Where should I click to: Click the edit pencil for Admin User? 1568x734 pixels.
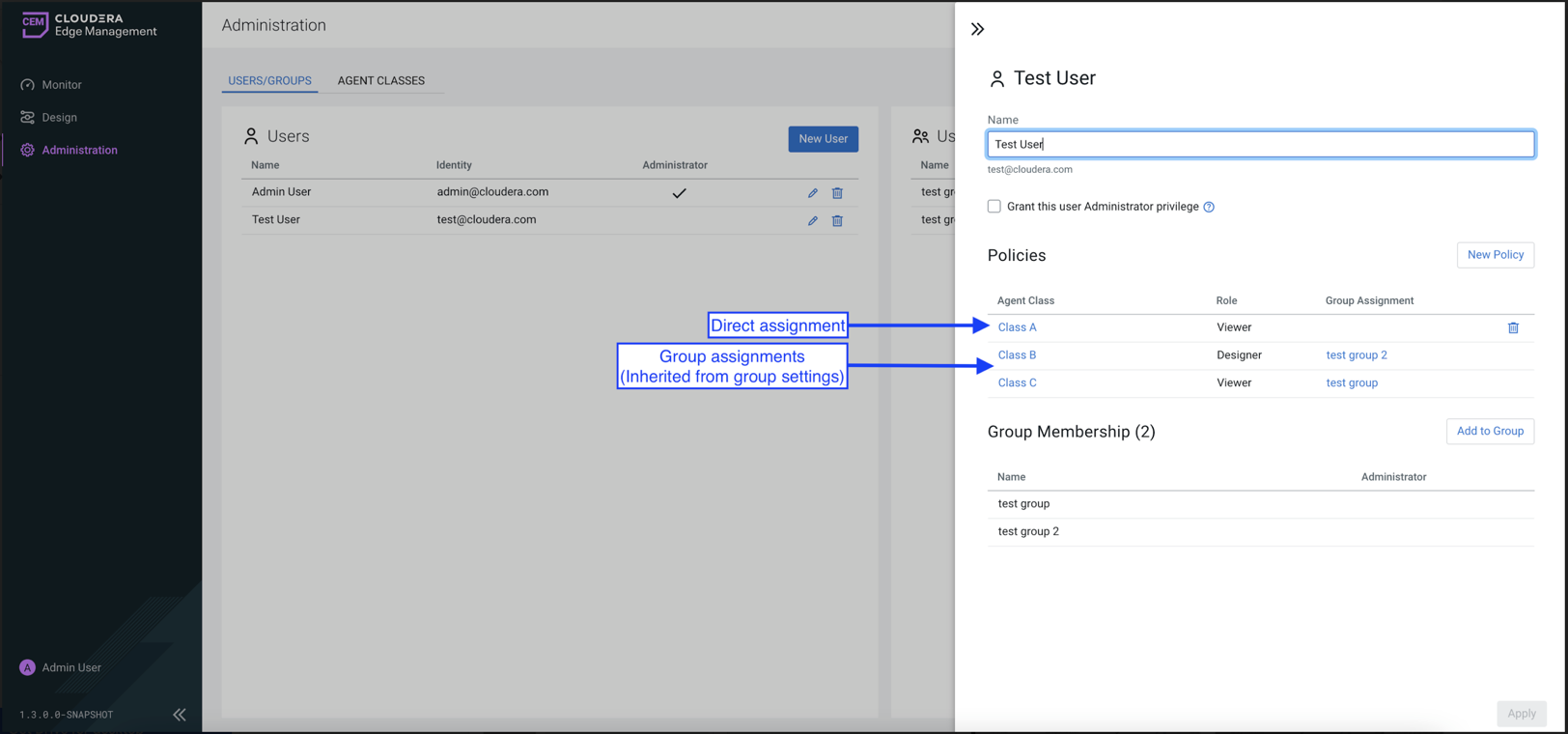(813, 193)
